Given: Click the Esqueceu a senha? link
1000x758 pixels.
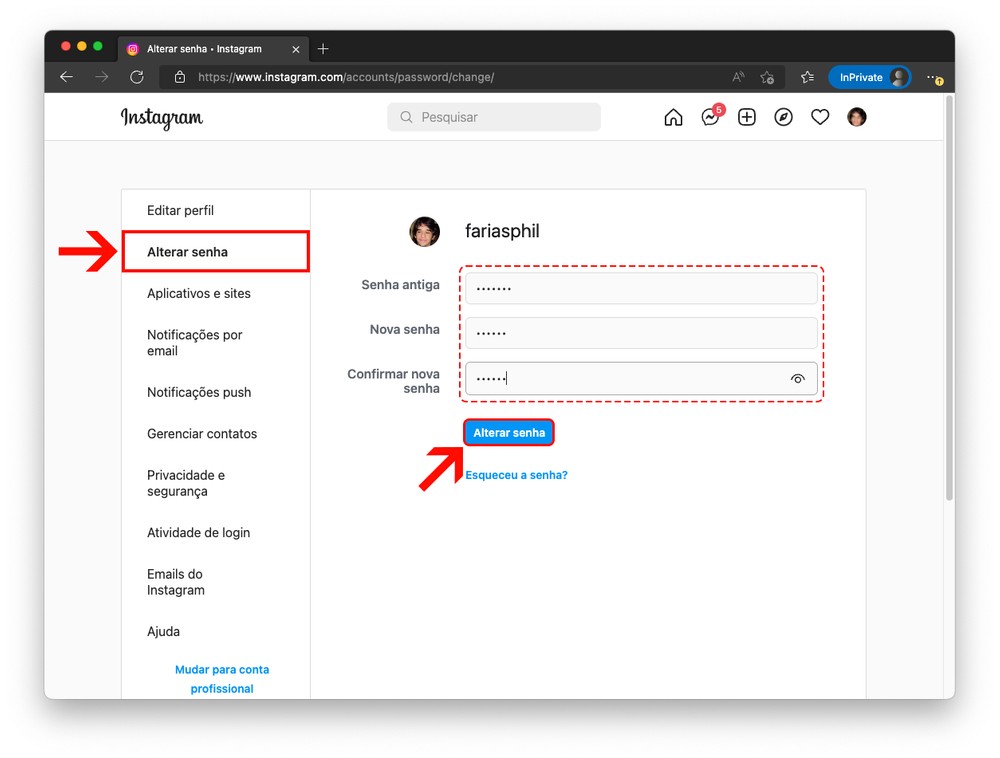Looking at the screenshot, I should 516,475.
